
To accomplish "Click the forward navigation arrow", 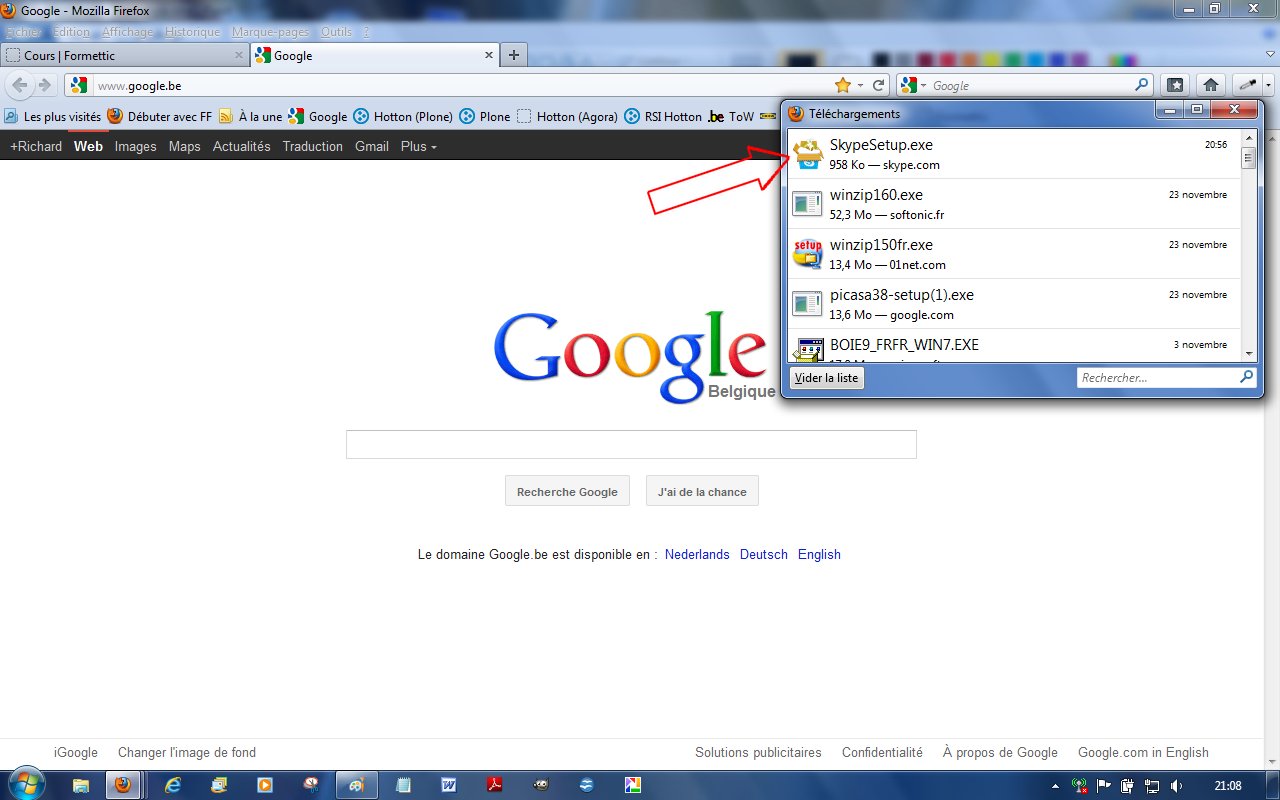I will tap(44, 85).
